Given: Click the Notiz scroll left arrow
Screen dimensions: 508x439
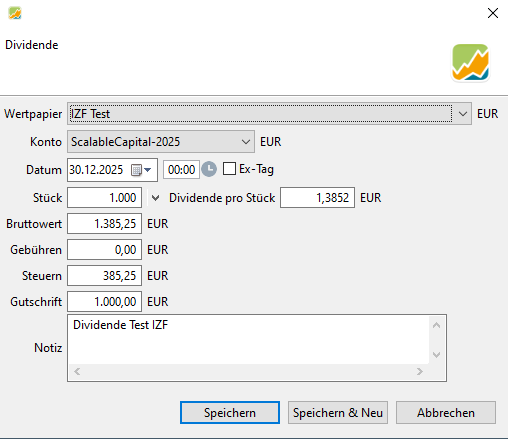Looking at the screenshot, I should coord(77,371).
